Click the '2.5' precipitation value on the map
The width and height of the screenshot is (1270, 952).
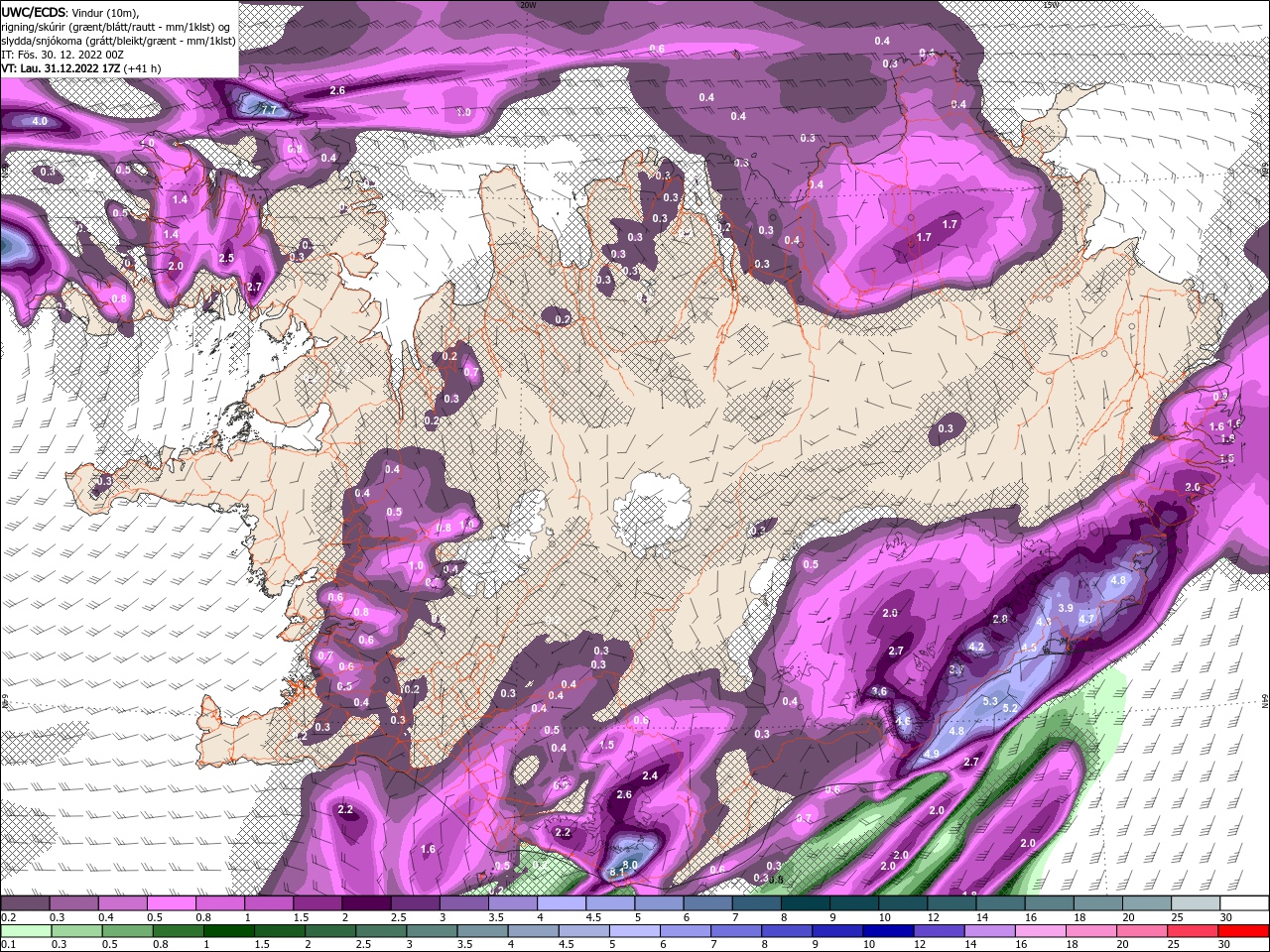point(226,258)
